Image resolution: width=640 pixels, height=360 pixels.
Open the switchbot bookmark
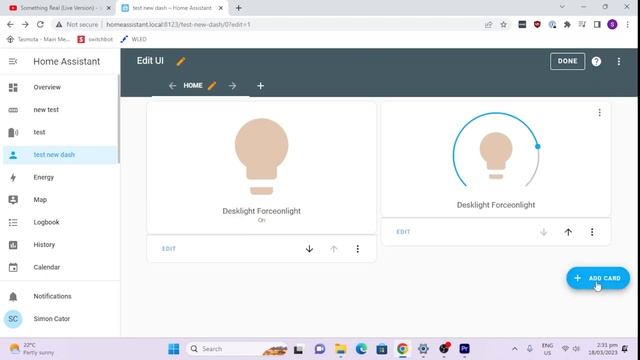tap(95, 39)
